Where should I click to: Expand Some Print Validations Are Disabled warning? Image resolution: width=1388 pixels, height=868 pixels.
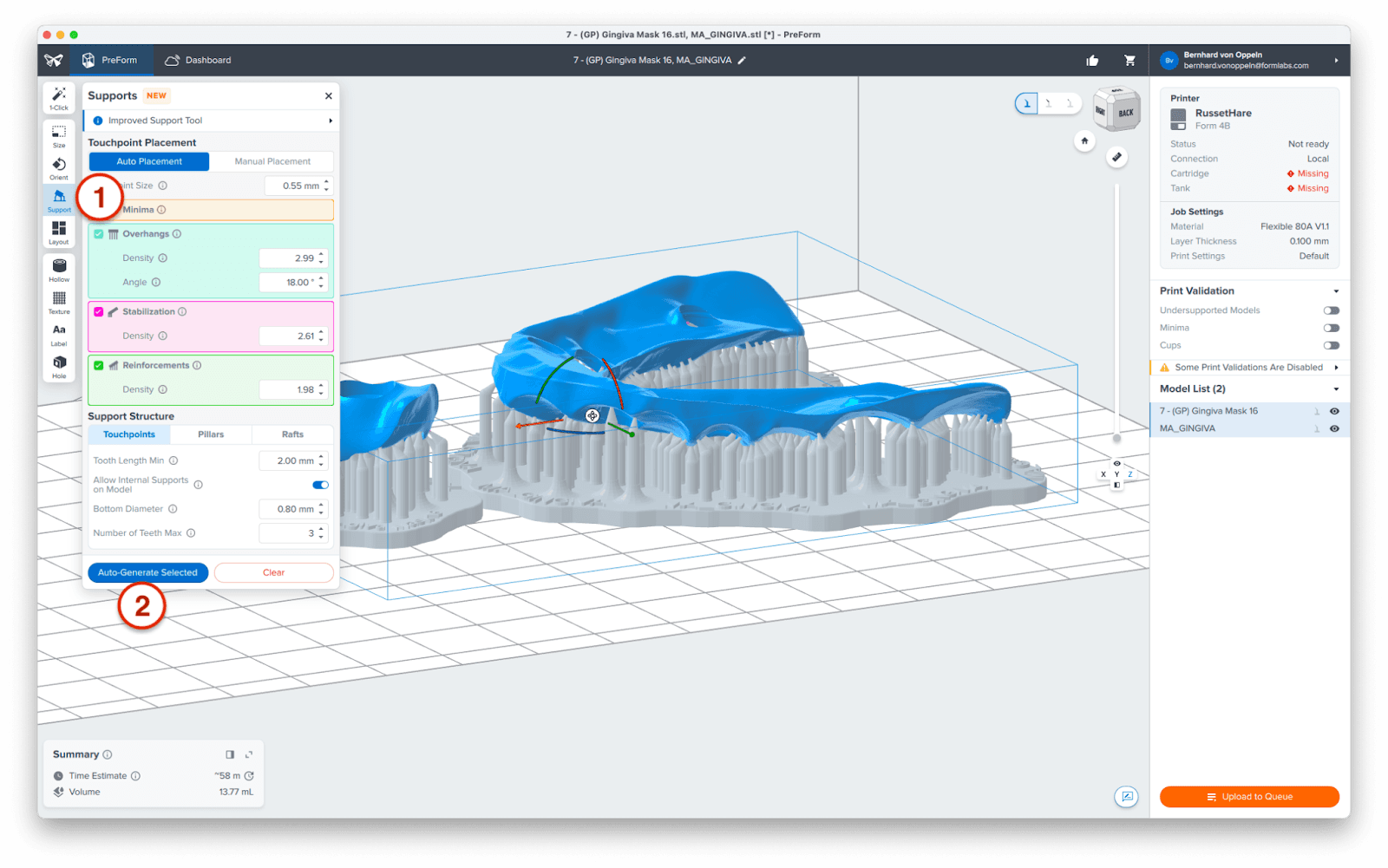coord(1336,367)
